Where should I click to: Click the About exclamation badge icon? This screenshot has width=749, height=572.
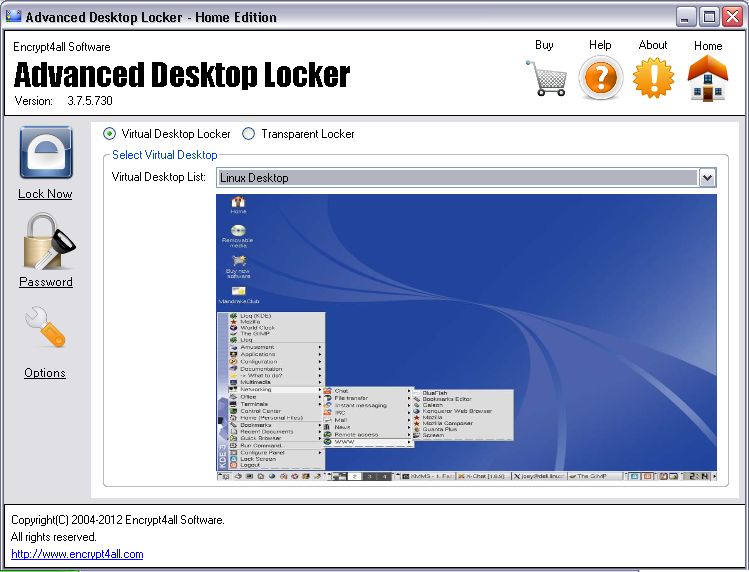(x=653, y=77)
